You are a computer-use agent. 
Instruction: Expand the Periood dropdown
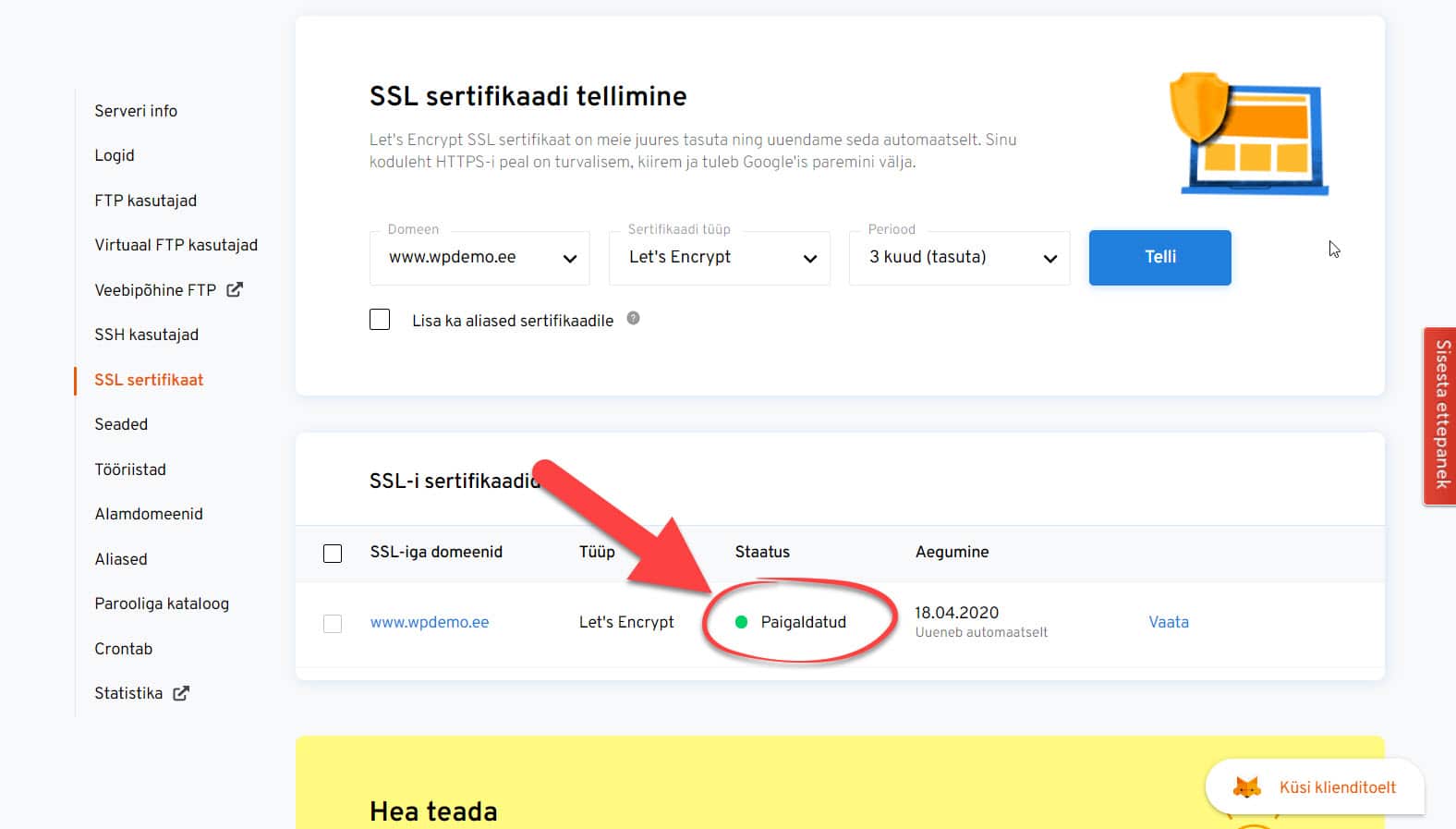[x=960, y=258]
